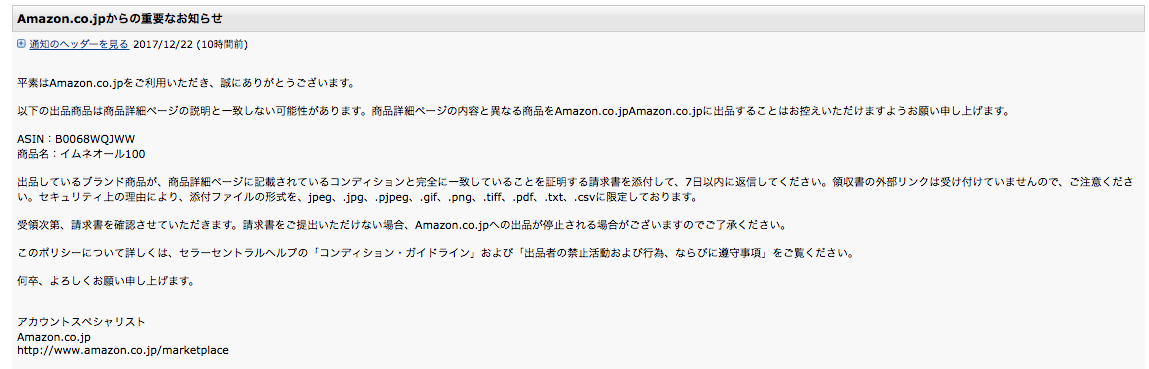This screenshot has height=369, width=1149.
Task: Click the greeting line 平素はAmazon.co.jpをご利用いただき
Action: [190, 84]
